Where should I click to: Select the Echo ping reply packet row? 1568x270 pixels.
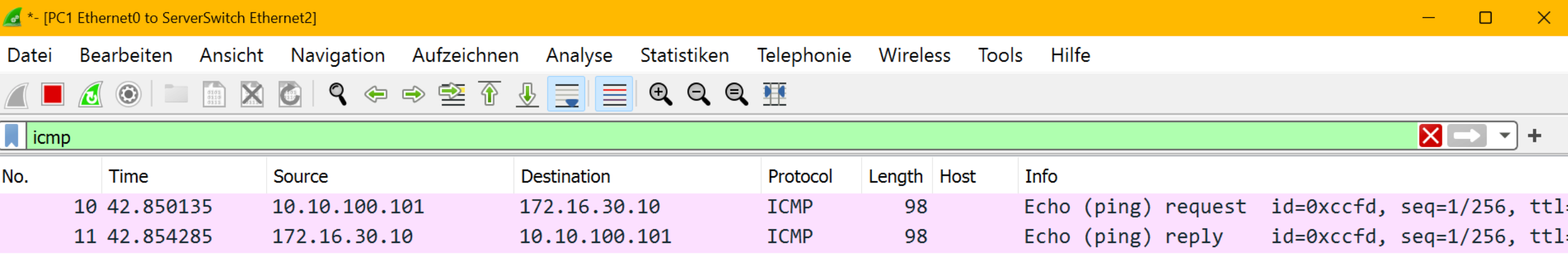coord(616,237)
